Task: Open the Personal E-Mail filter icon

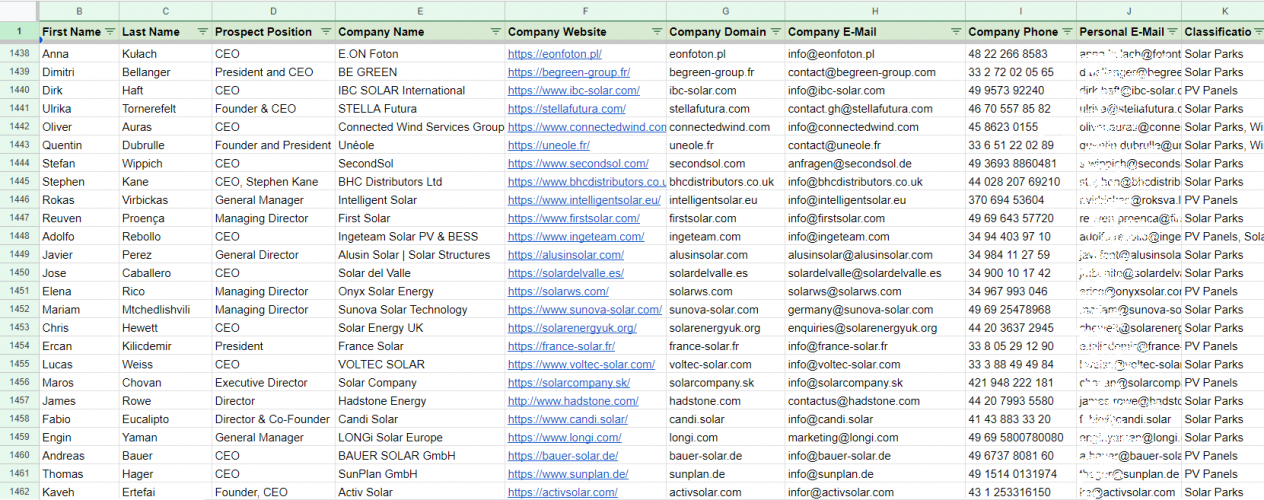Action: (x=1171, y=32)
